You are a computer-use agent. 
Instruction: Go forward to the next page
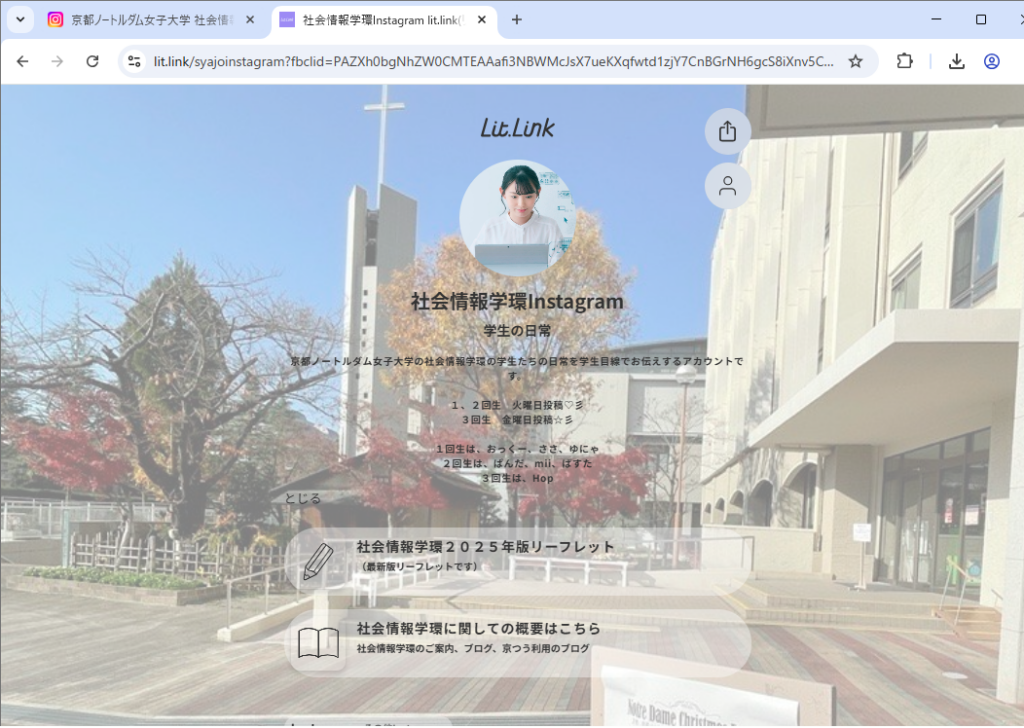tap(57, 61)
